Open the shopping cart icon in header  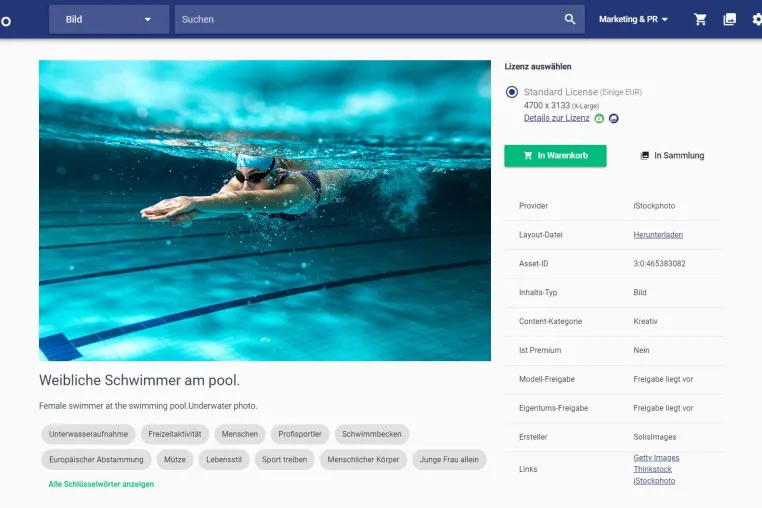700,19
